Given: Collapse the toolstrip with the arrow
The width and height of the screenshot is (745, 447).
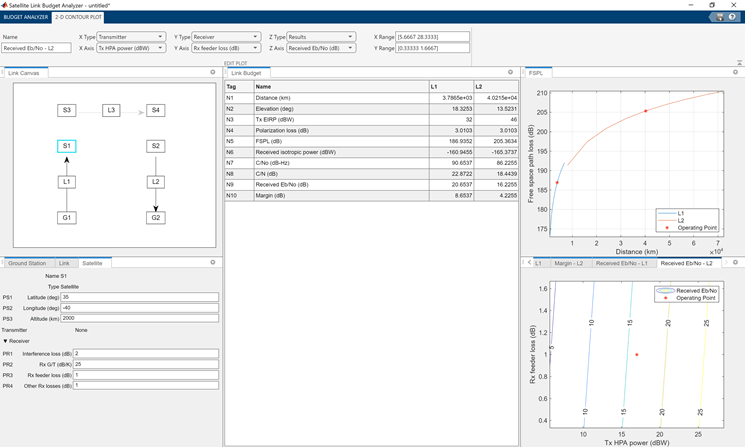Looking at the screenshot, I should coord(739,62).
